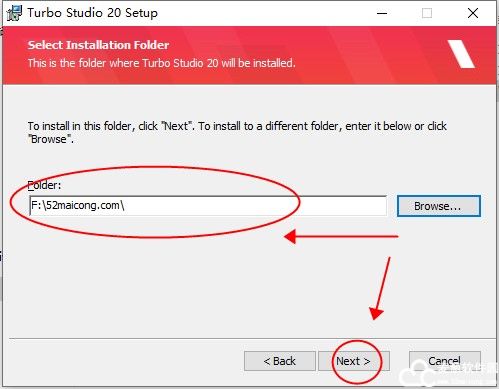Click the diagonal red arrow pointing to Next

[x=380, y=288]
